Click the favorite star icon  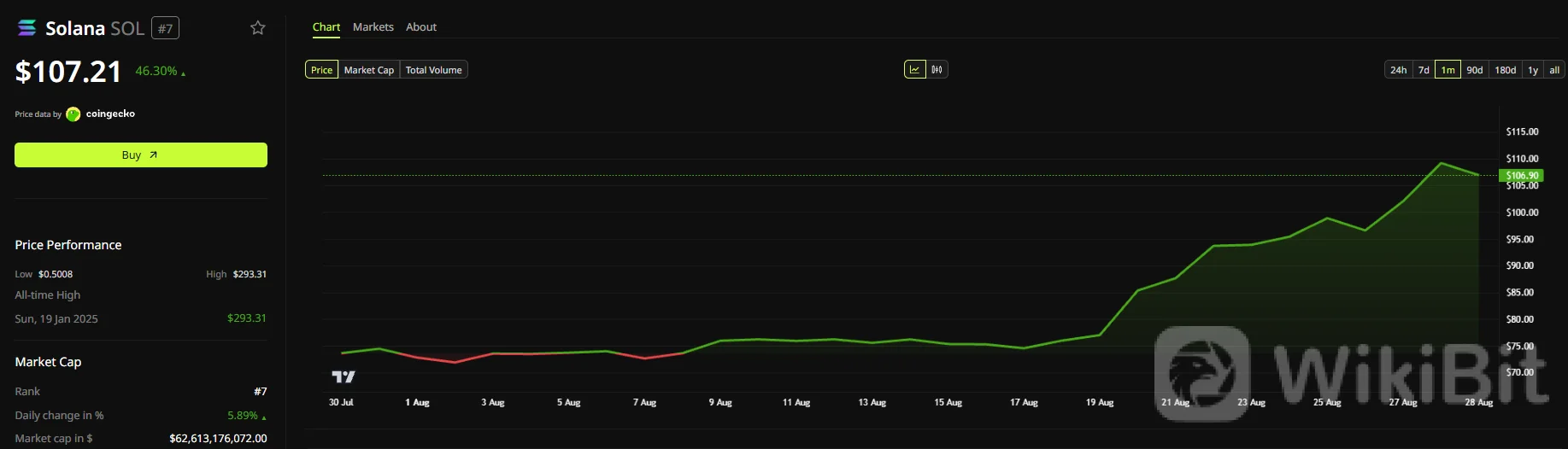(x=257, y=27)
